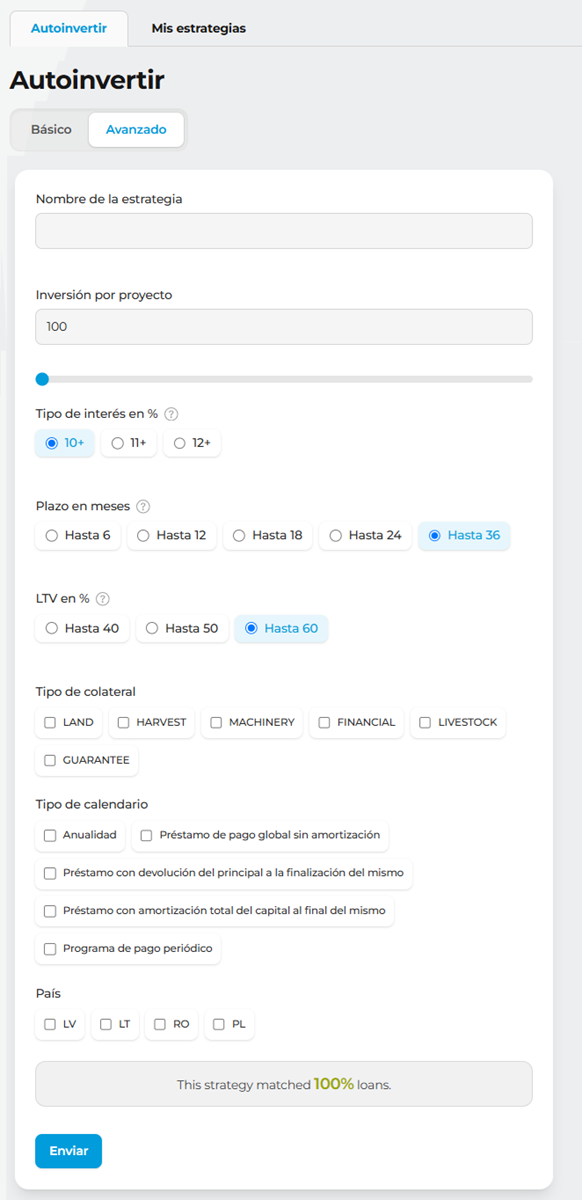This screenshot has width=582, height=1200.
Task: Open the interest rate help icon
Action: [x=171, y=414]
